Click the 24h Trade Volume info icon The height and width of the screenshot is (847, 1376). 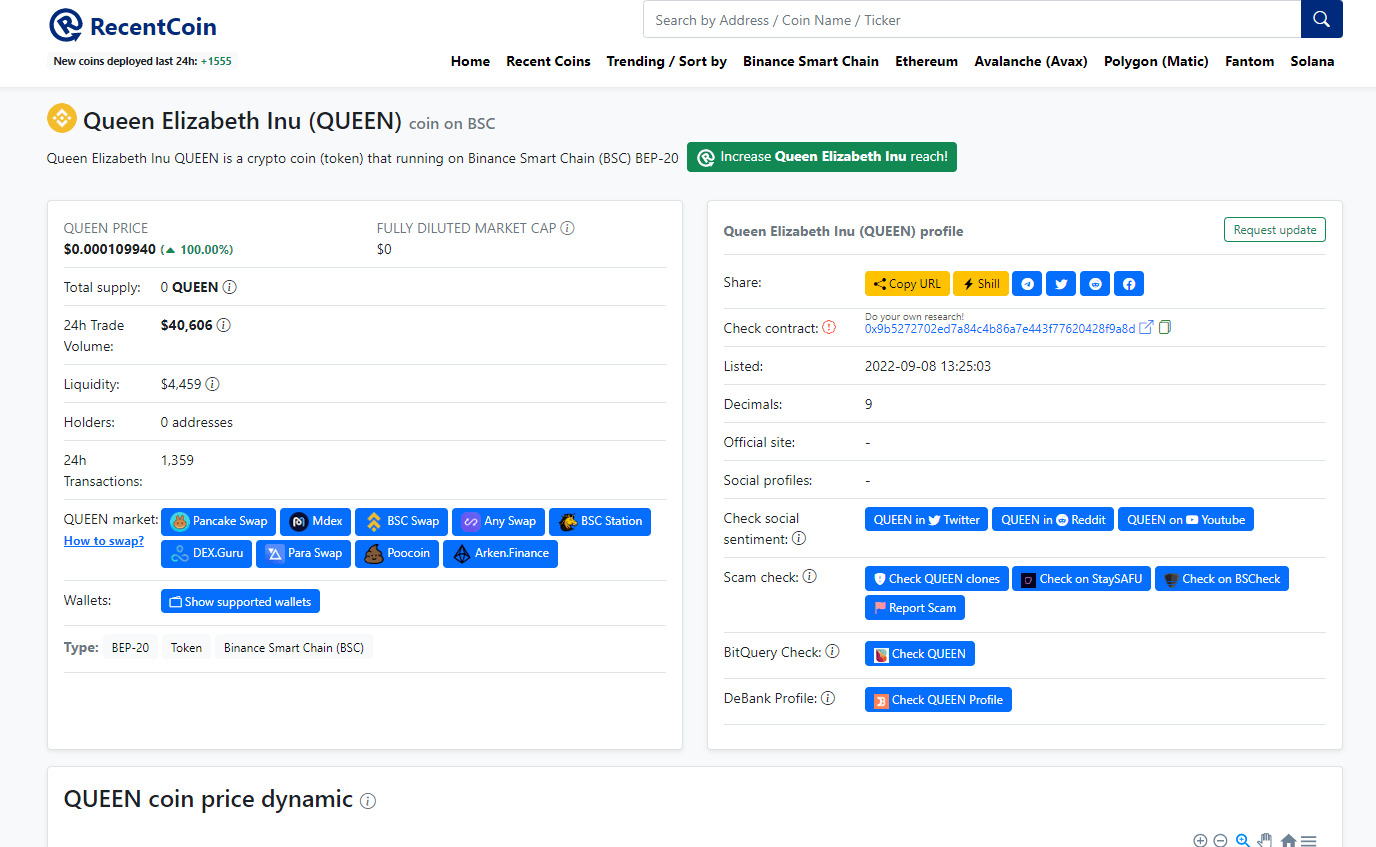click(x=224, y=325)
